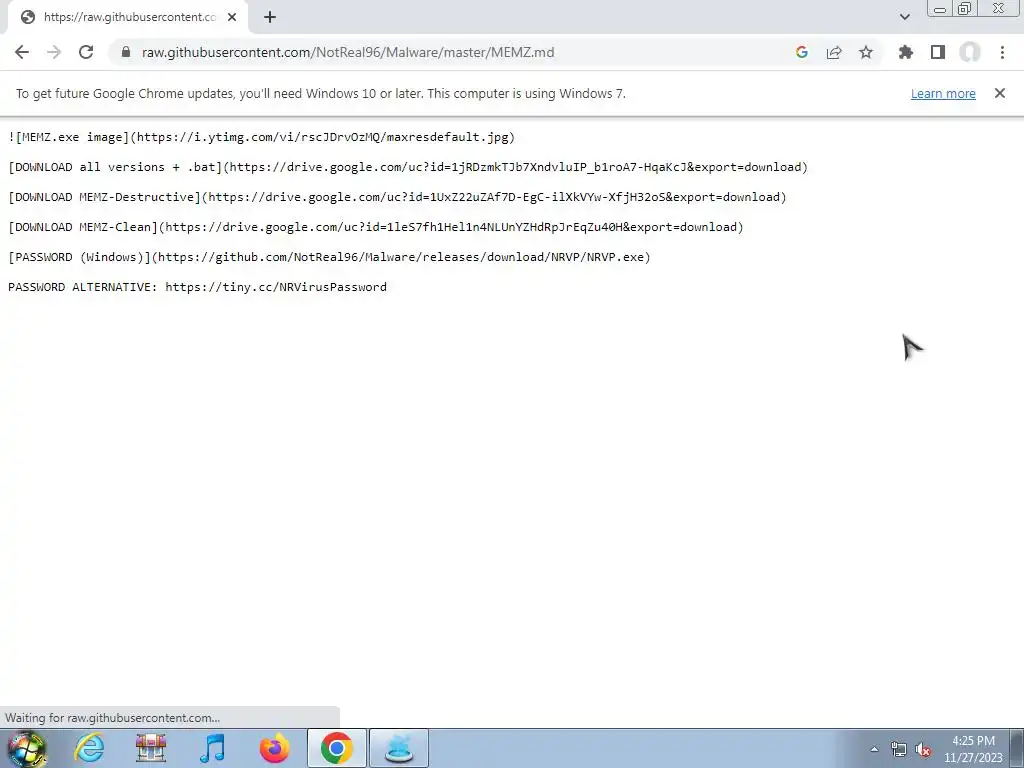Close the raw.githubusercontent tab
Screen dimensions: 1024x768
tap(232, 17)
